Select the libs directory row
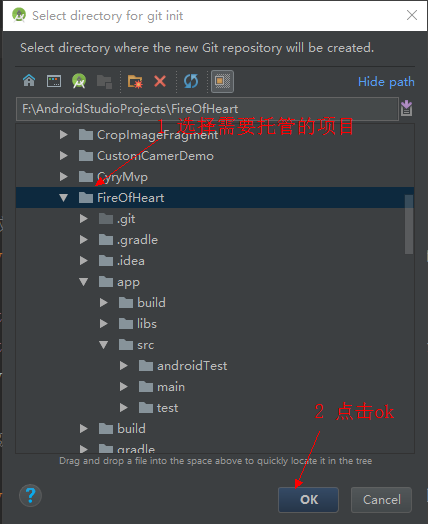This screenshot has height=524, width=428. 215,323
